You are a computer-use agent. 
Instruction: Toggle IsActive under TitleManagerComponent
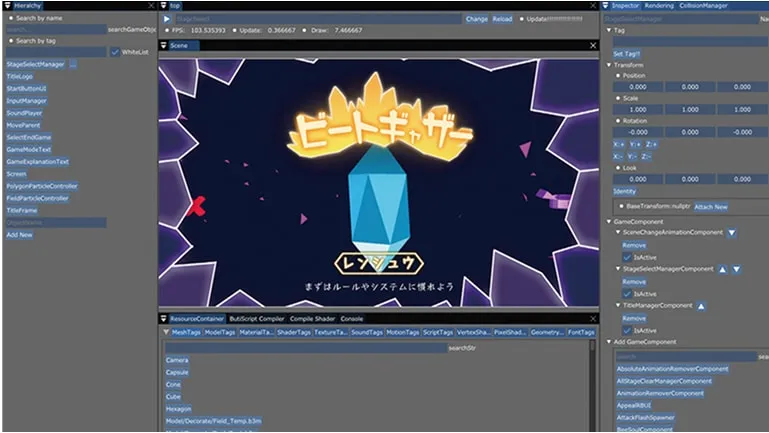point(627,331)
